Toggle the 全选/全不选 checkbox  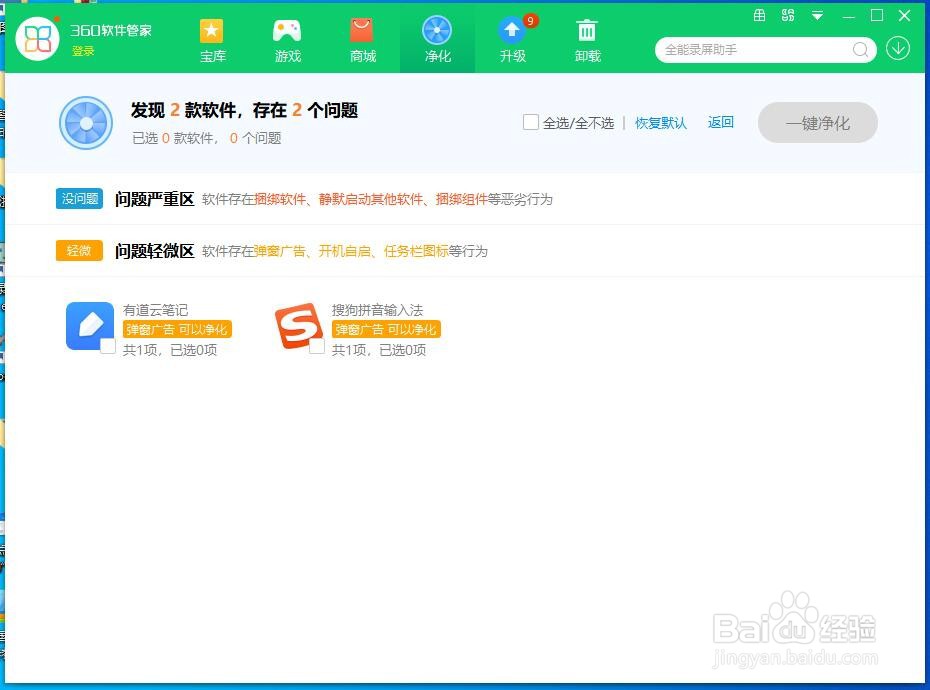coord(531,122)
